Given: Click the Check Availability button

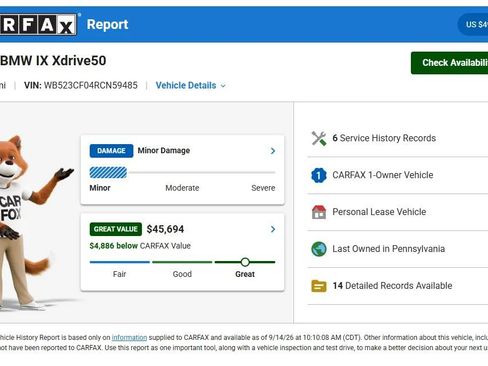Looking at the screenshot, I should click(x=449, y=63).
